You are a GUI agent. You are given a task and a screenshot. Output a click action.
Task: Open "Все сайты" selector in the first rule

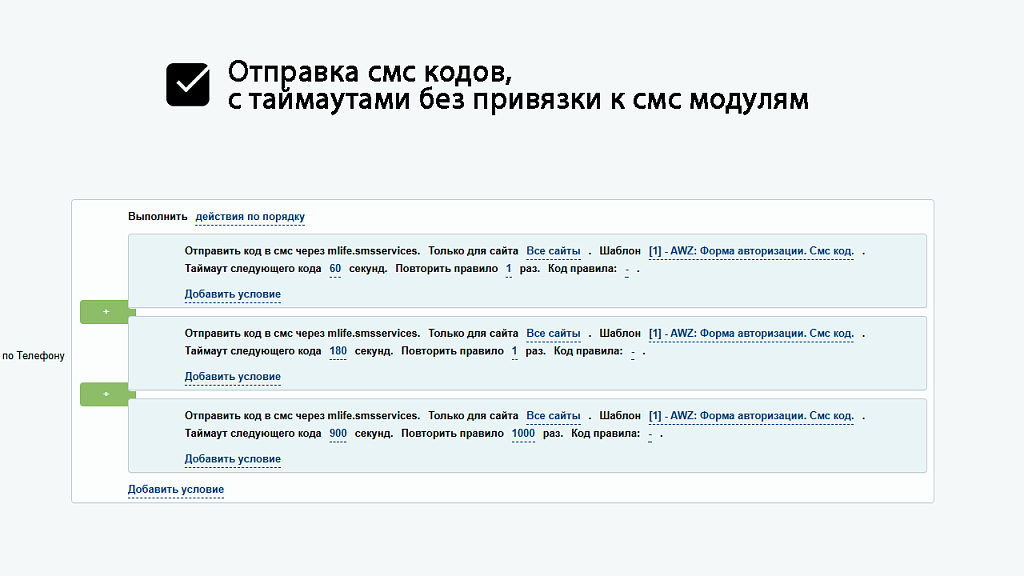click(x=552, y=250)
